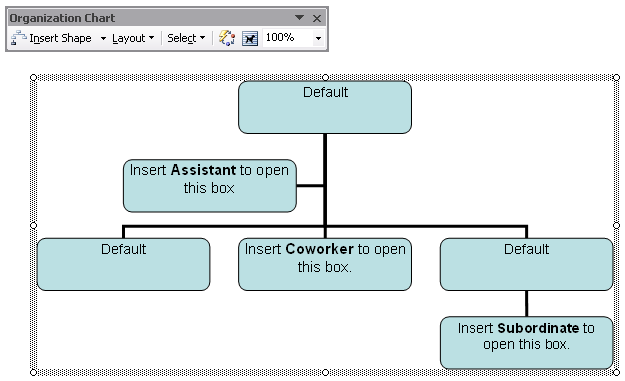Select the top Default box
The image size is (625, 381).
coord(325,107)
